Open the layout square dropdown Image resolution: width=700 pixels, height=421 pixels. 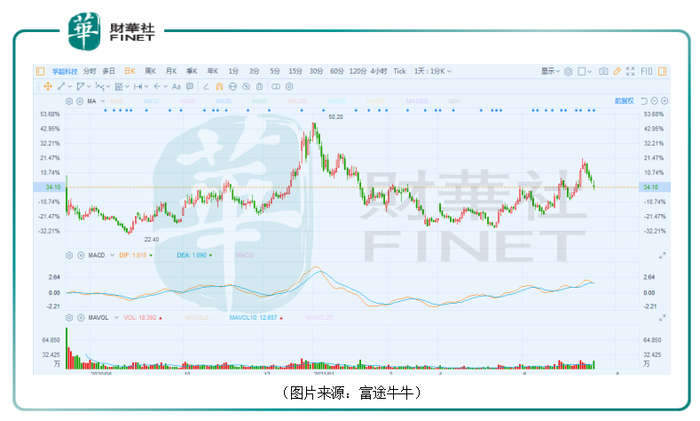coord(584,71)
